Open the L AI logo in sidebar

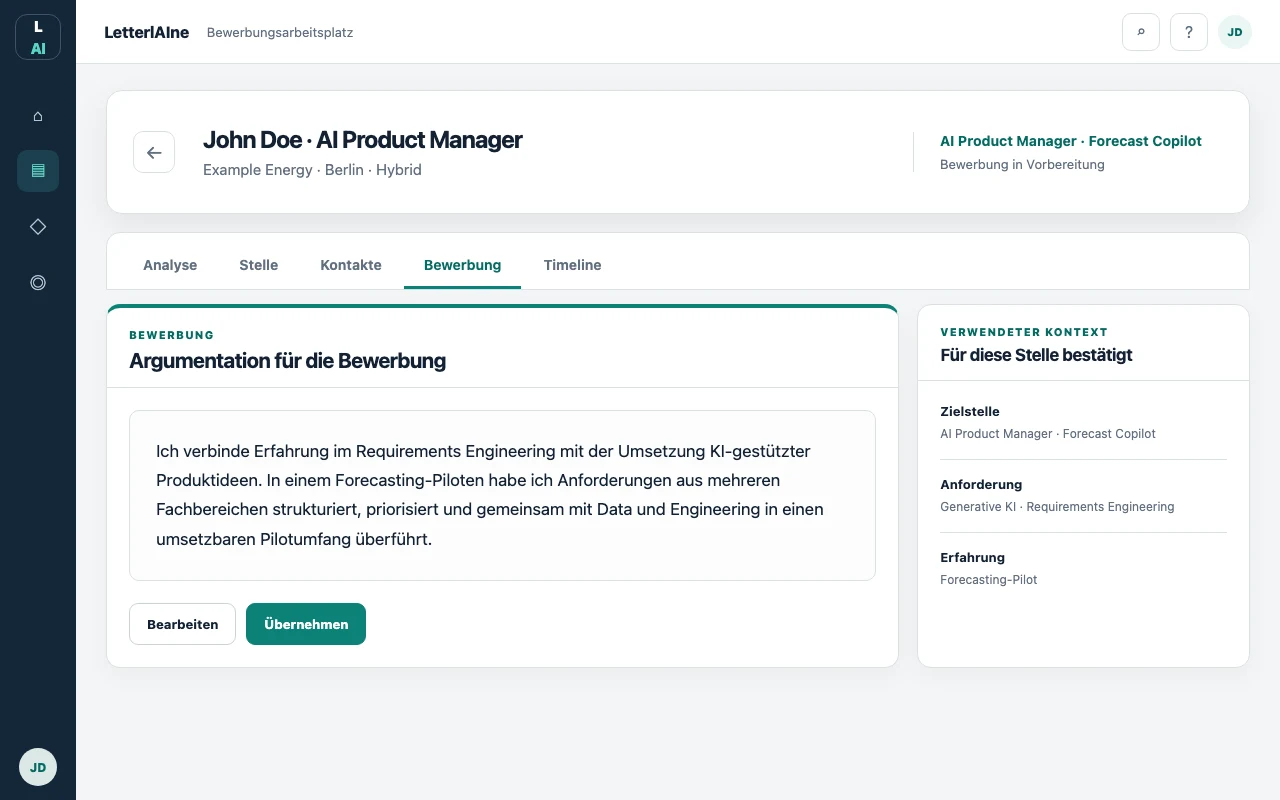pos(38,37)
